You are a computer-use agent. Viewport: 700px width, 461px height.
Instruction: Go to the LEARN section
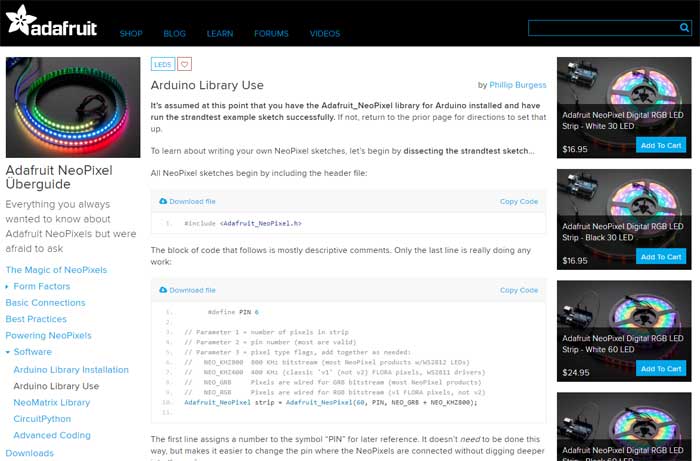(x=219, y=34)
